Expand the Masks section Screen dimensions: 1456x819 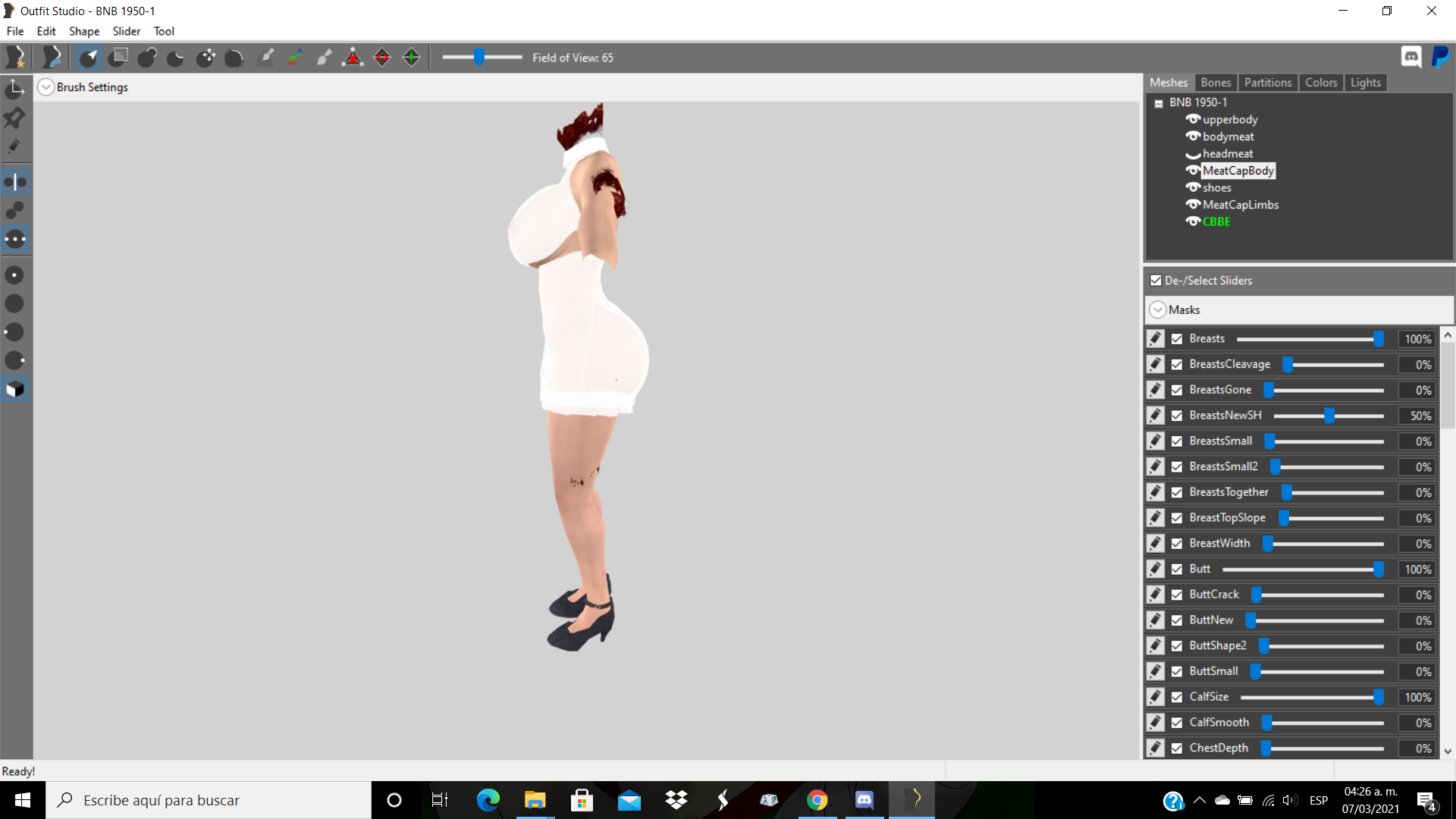pos(1158,310)
